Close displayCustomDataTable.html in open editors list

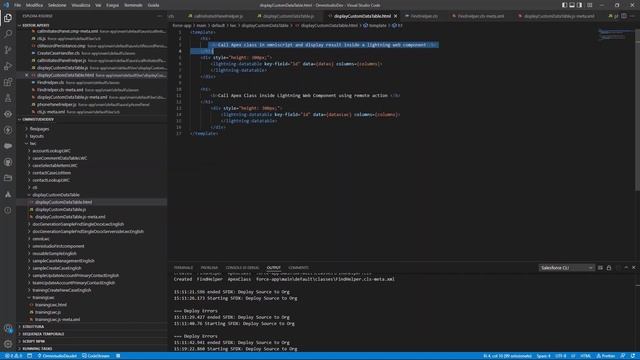coord(27,75)
